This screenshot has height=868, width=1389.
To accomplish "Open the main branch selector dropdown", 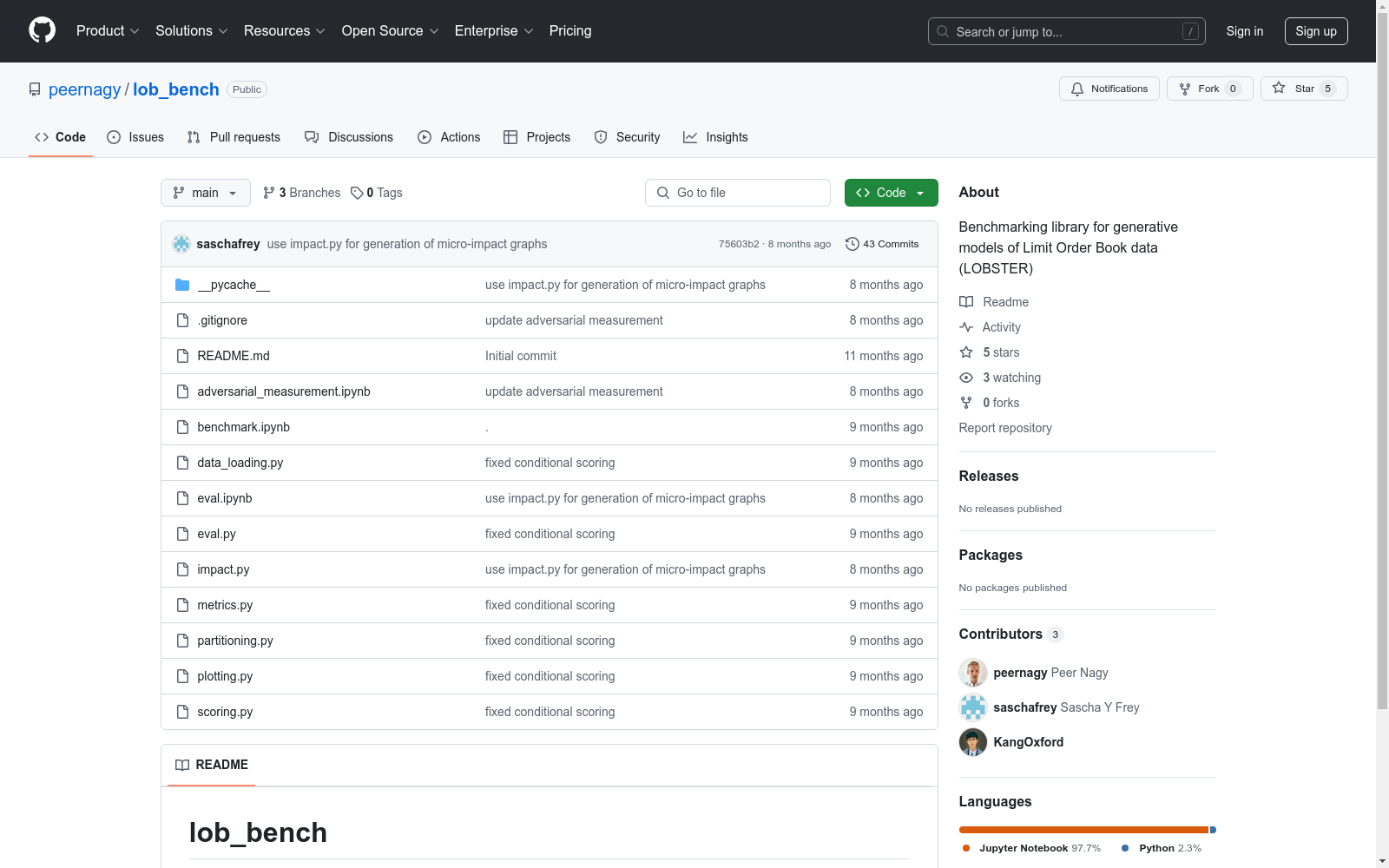I will click(206, 193).
